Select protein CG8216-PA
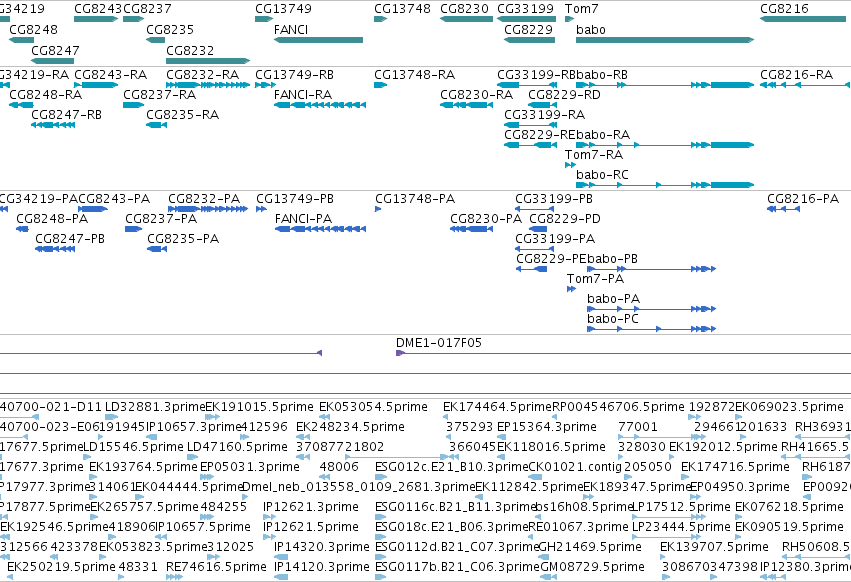The height and width of the screenshot is (582, 851). pyautogui.click(x=803, y=199)
